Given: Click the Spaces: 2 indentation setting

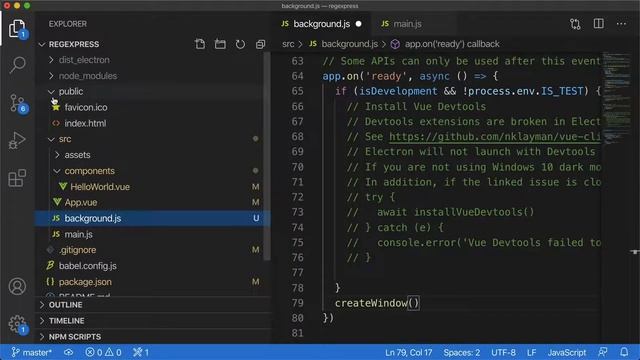Looking at the screenshot, I should 462,352.
